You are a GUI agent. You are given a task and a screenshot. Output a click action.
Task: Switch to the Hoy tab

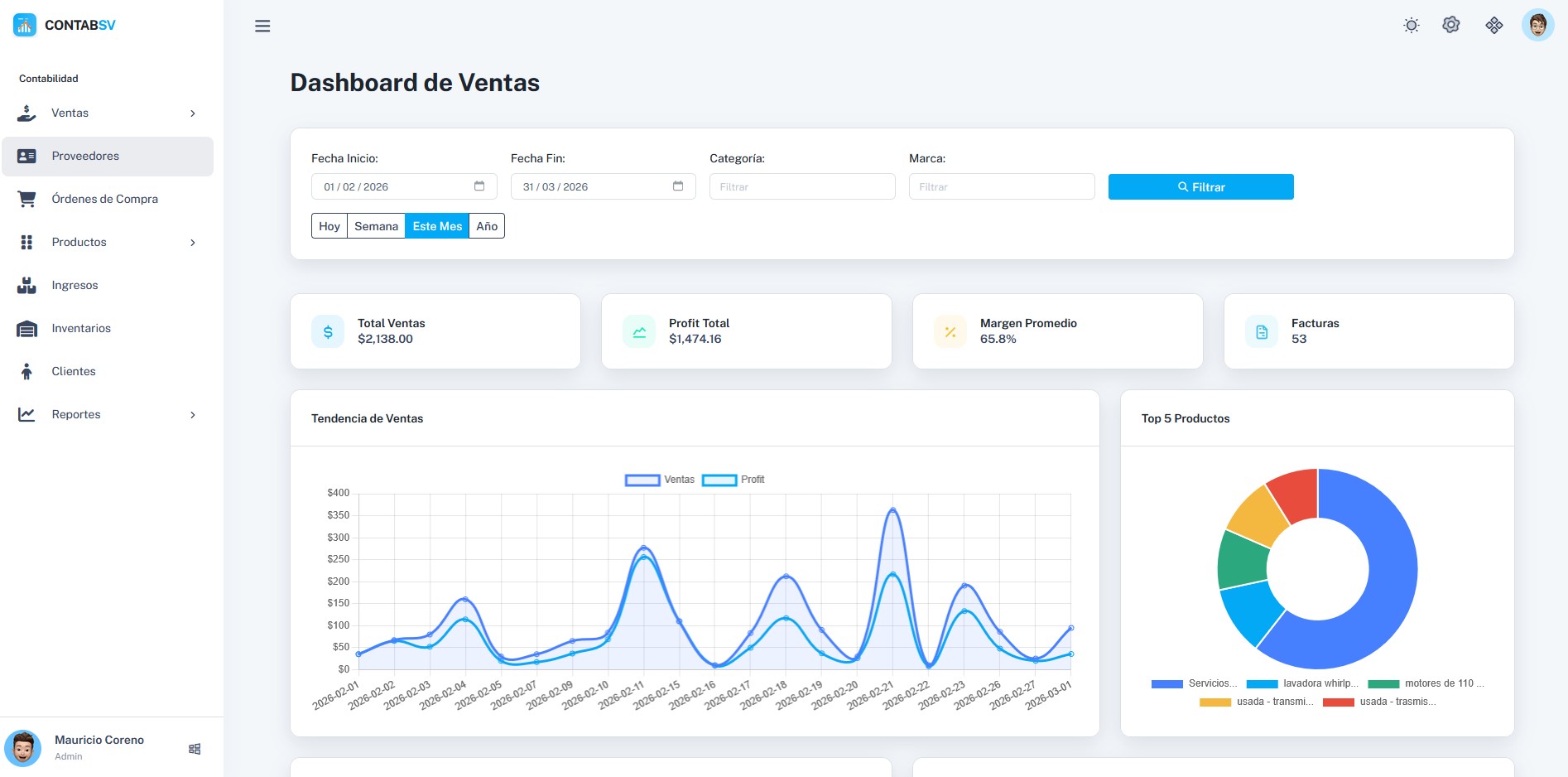point(329,225)
